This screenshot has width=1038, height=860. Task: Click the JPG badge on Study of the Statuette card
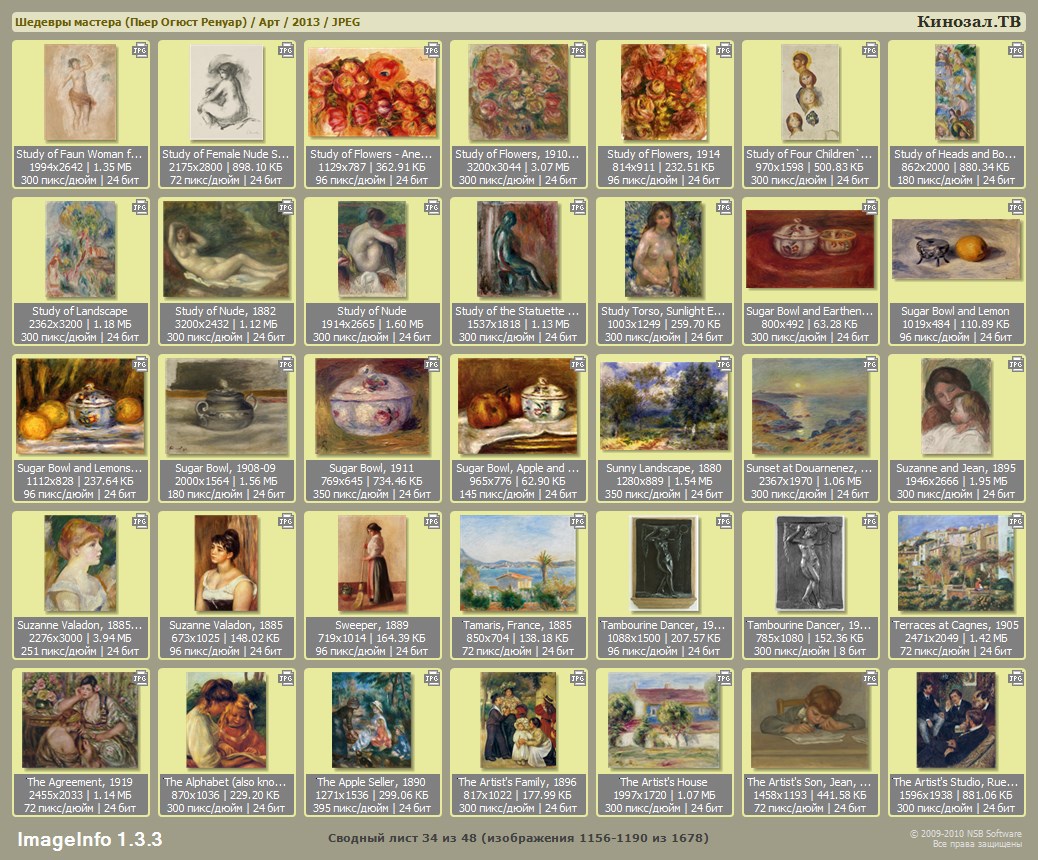coord(578,208)
